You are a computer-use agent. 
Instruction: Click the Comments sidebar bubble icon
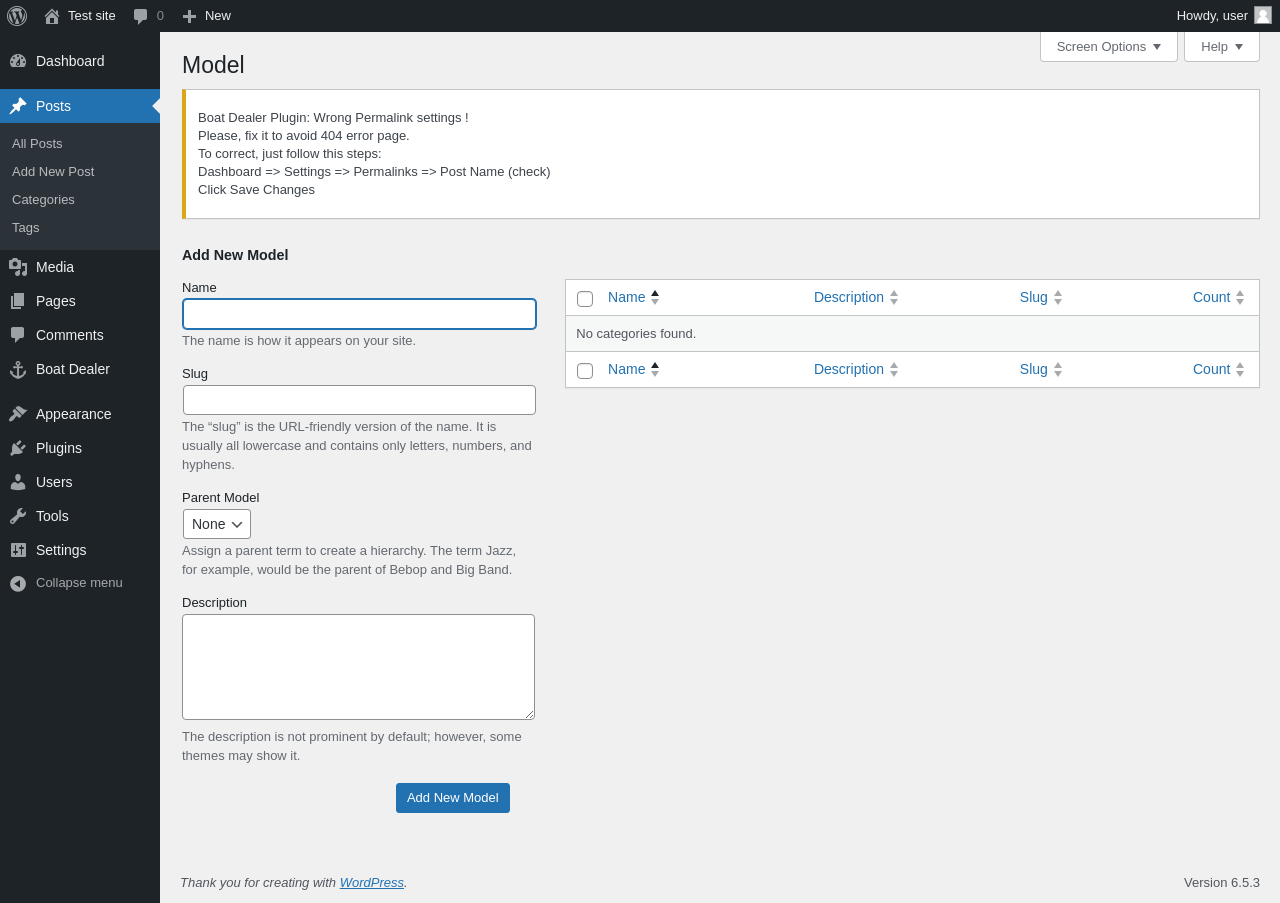click(18, 335)
